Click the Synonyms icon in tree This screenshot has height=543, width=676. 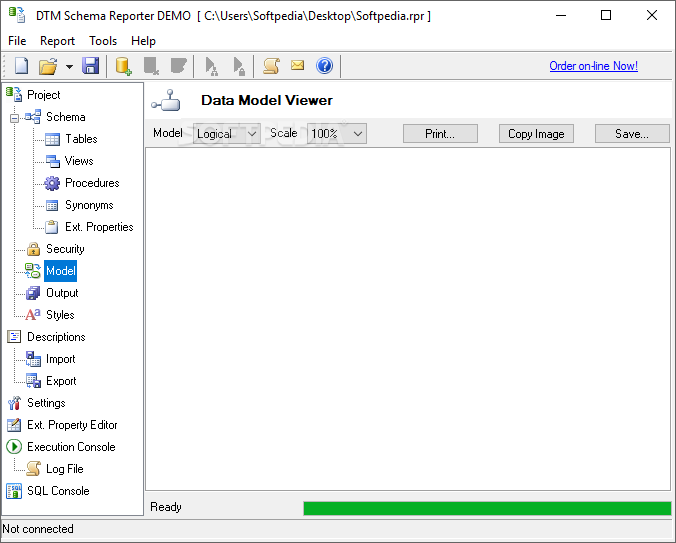coord(52,206)
